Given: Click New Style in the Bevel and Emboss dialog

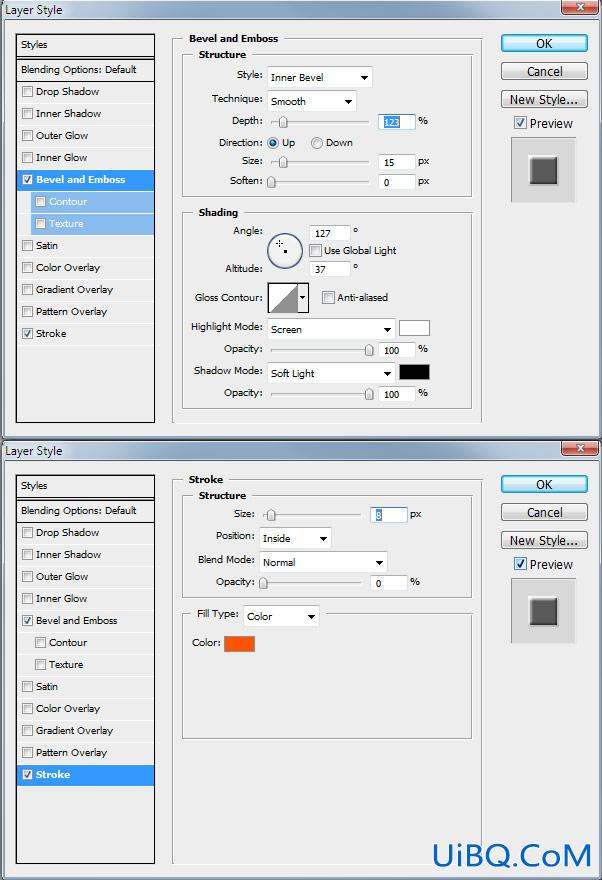Looking at the screenshot, I should pos(544,99).
